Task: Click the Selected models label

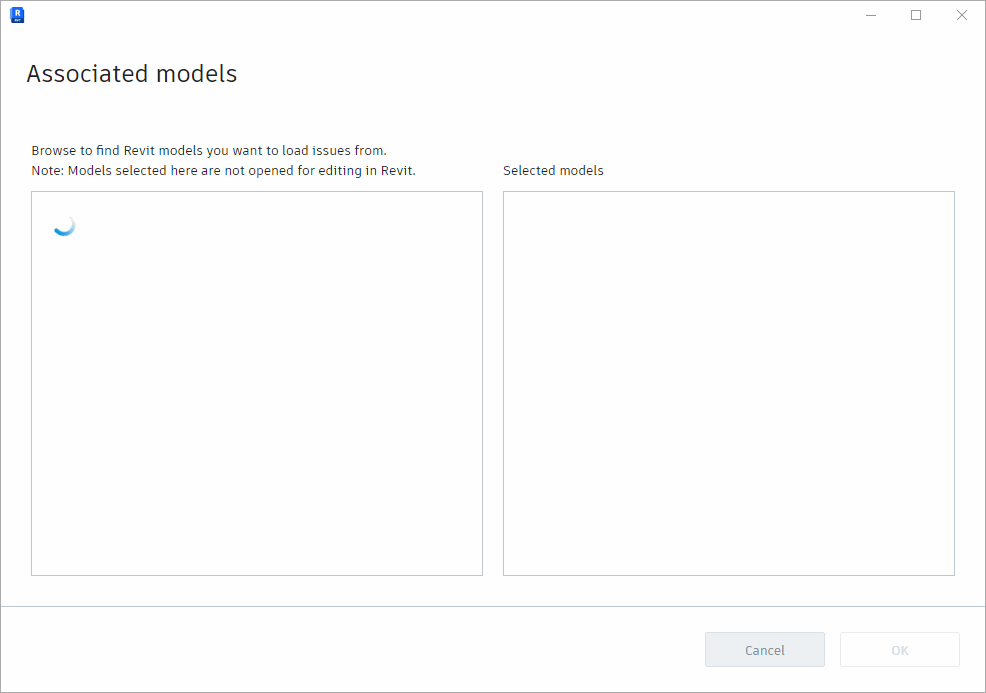Action: click(553, 170)
